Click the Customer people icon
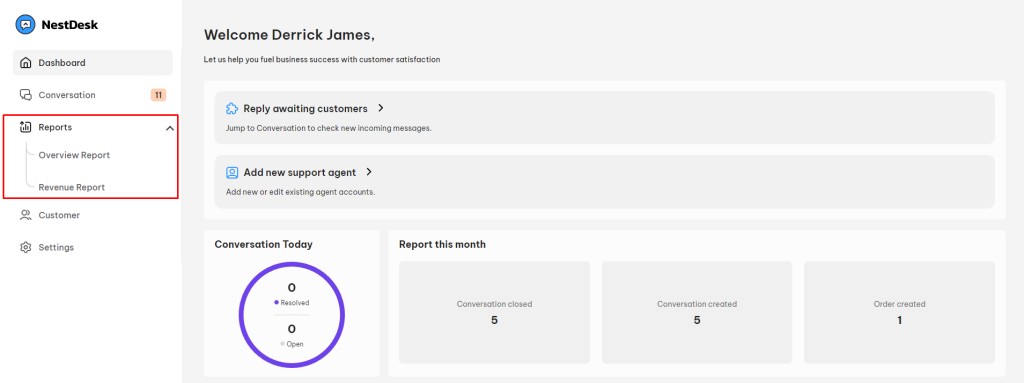Viewport: 1024px width, 383px height. [x=25, y=215]
